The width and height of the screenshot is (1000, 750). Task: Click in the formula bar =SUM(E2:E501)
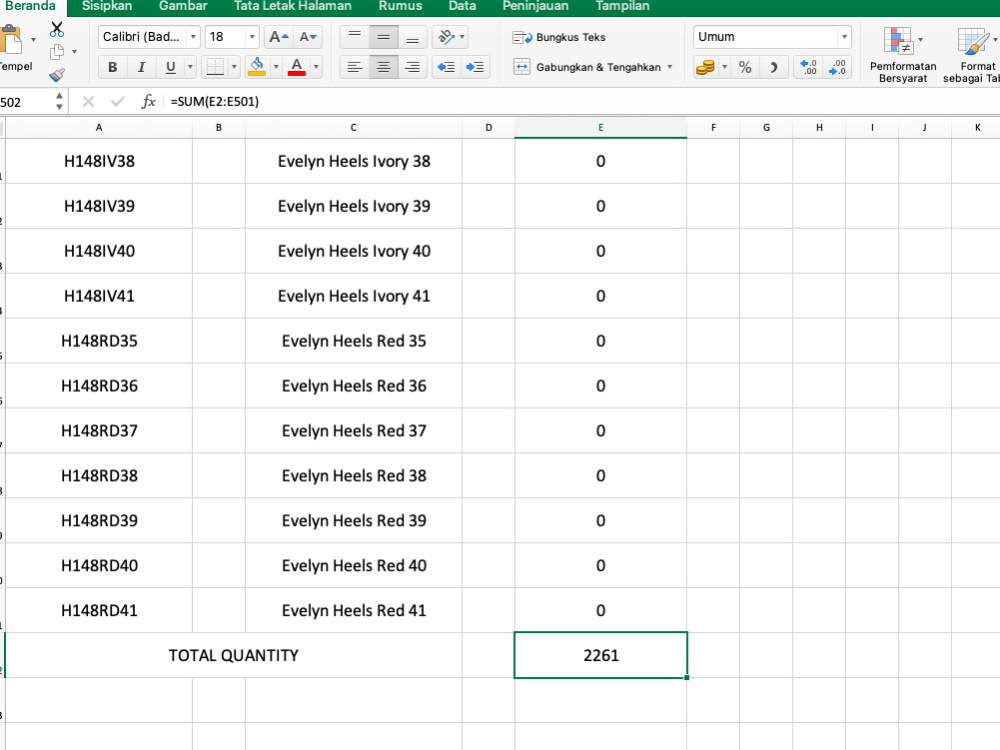pos(580,101)
